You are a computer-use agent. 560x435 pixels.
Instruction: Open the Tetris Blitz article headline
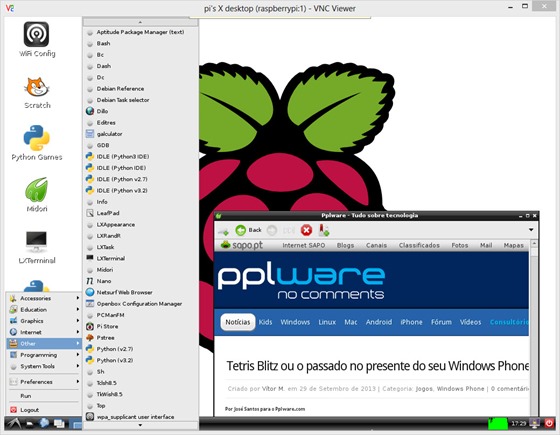(378, 366)
